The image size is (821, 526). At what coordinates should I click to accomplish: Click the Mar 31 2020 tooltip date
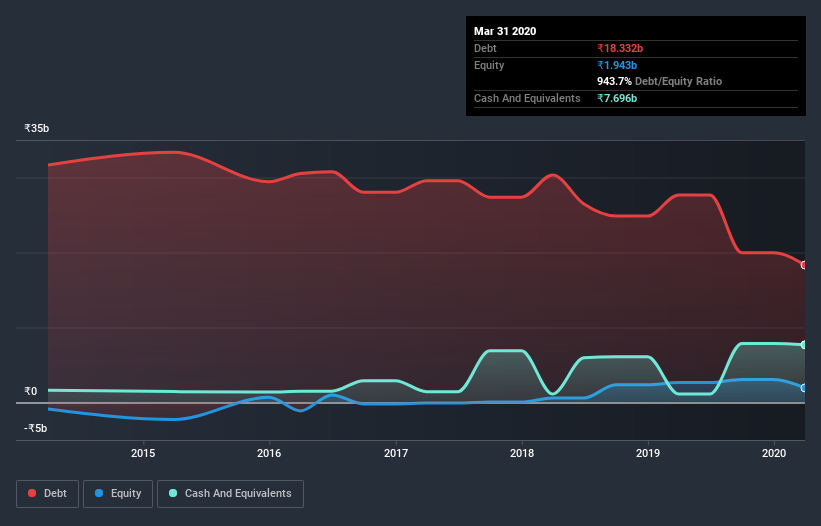point(505,31)
